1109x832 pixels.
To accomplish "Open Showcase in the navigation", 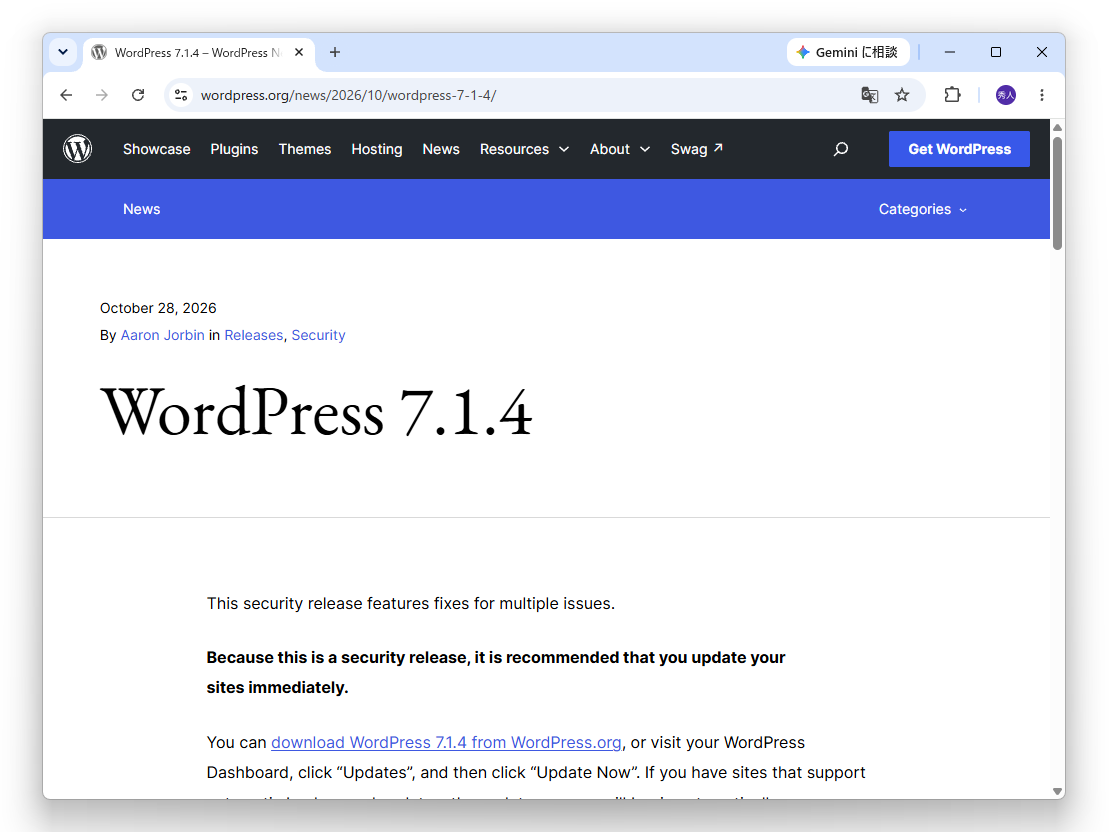I will [156, 149].
